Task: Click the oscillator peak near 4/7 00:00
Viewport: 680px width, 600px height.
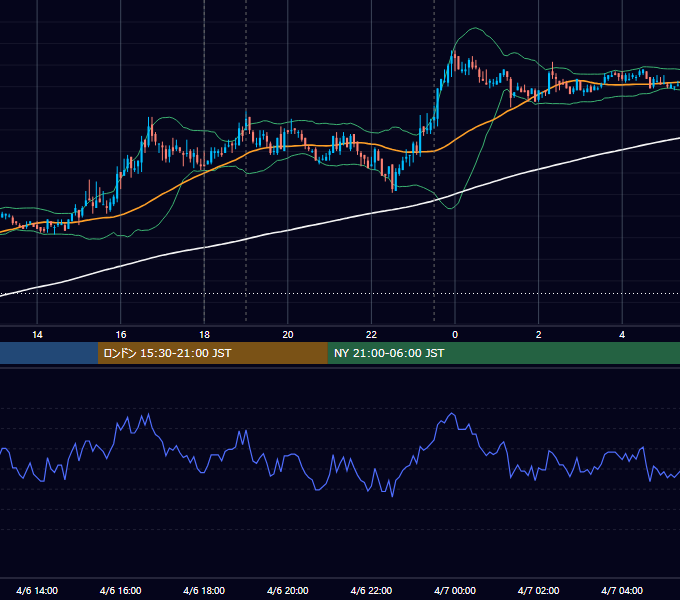Action: 452,414
